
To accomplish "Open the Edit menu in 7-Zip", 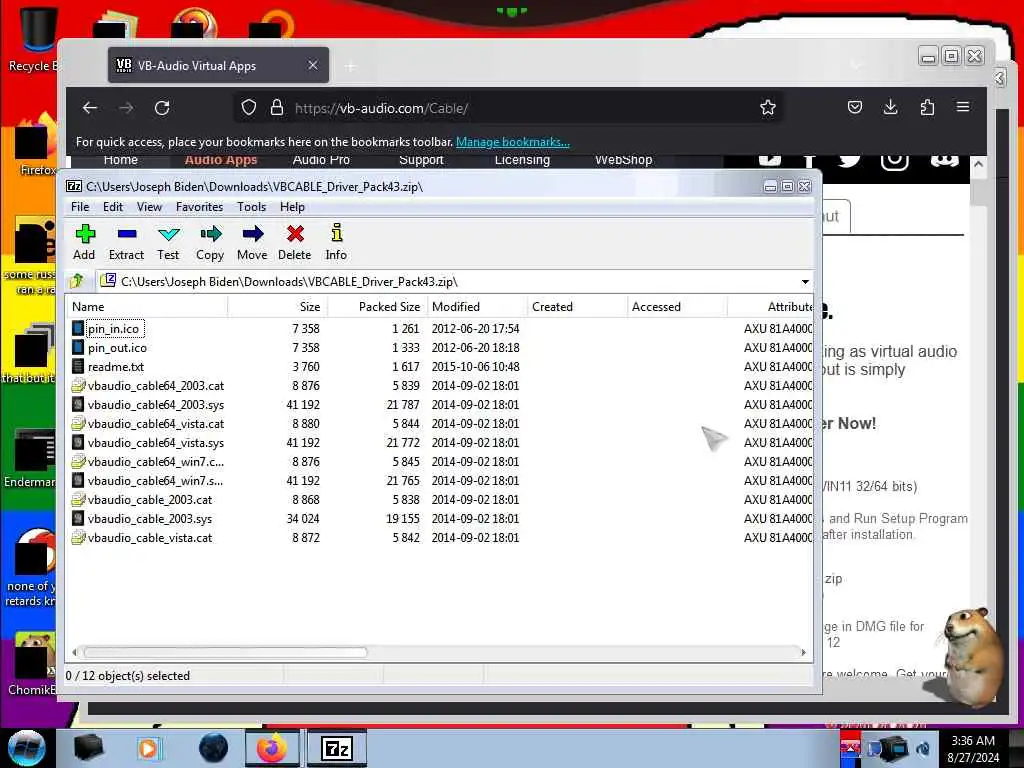I will click(x=113, y=207).
